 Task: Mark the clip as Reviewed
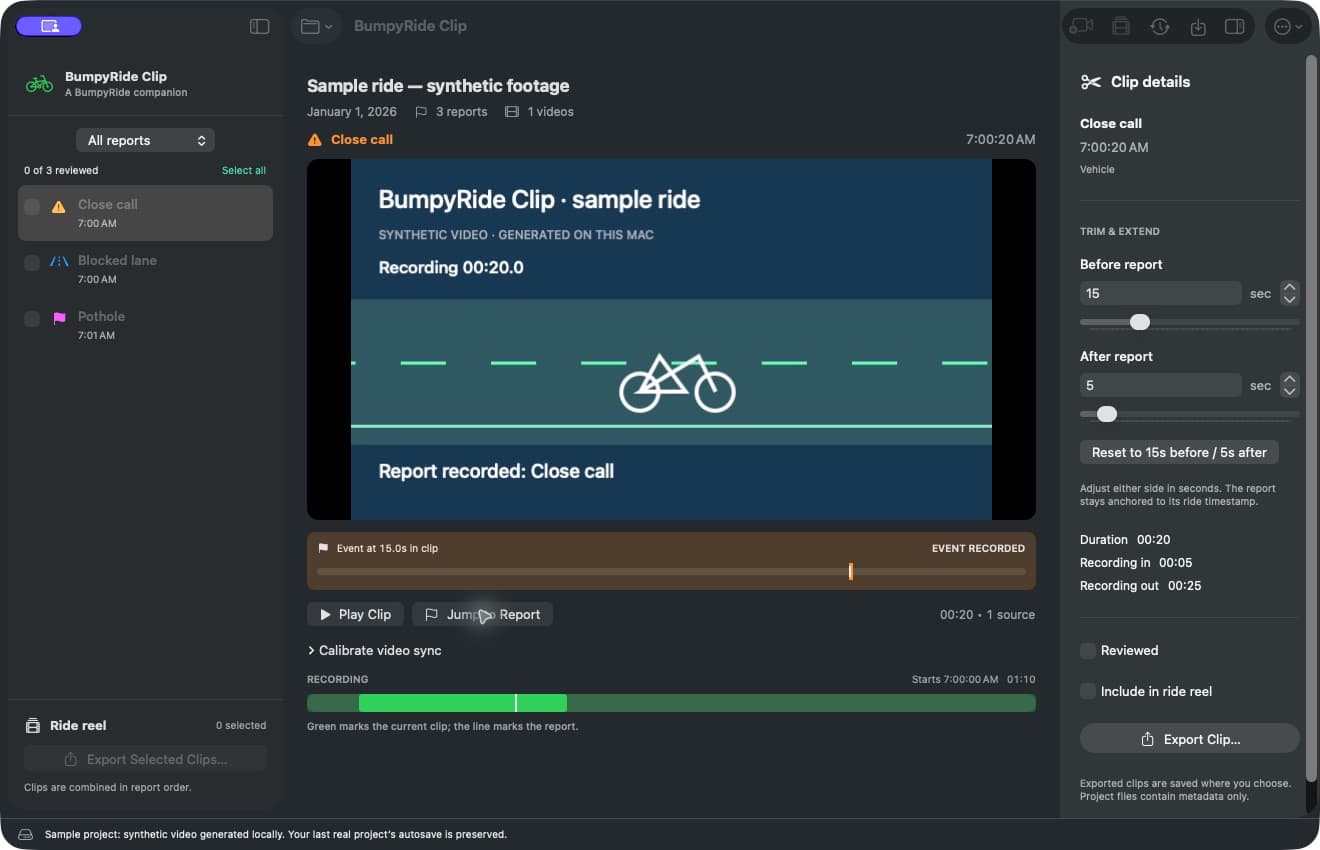(x=1088, y=651)
